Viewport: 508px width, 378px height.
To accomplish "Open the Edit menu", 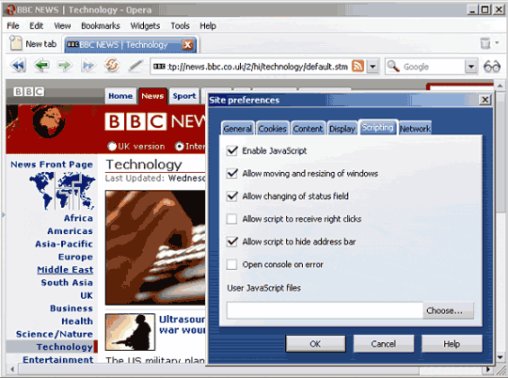I will point(36,26).
